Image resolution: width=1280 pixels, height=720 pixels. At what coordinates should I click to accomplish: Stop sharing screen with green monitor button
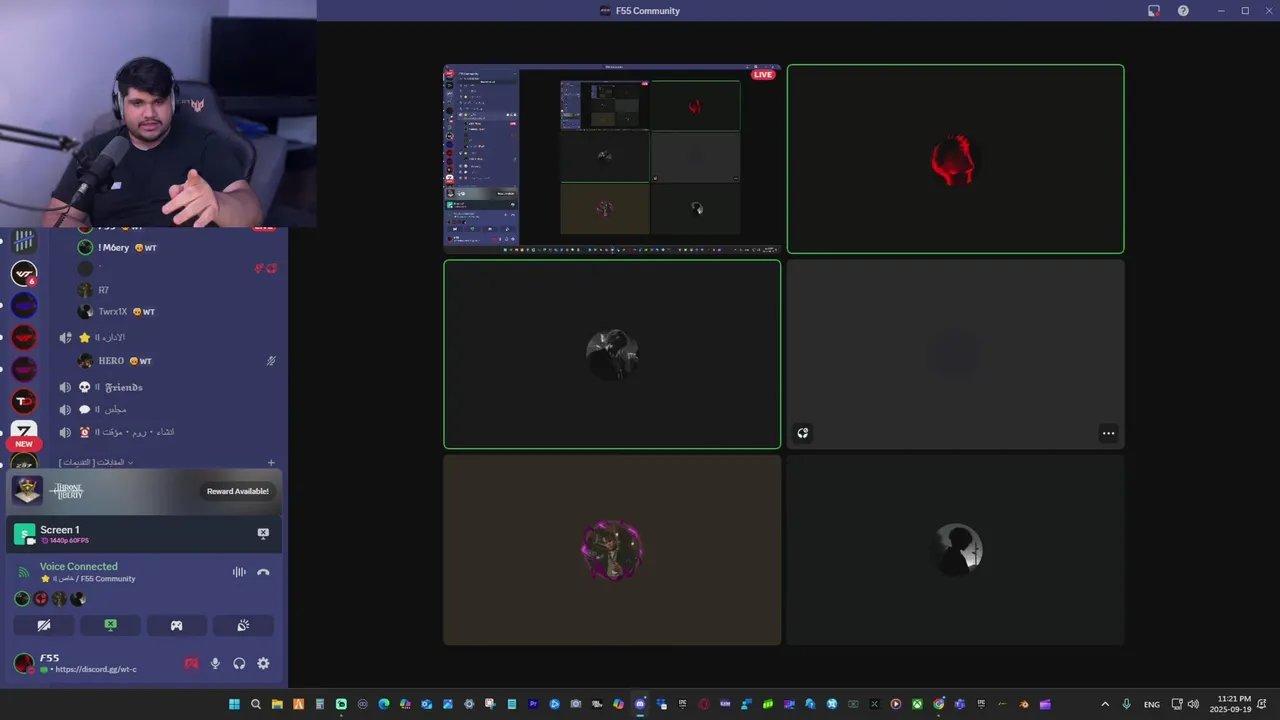110,625
